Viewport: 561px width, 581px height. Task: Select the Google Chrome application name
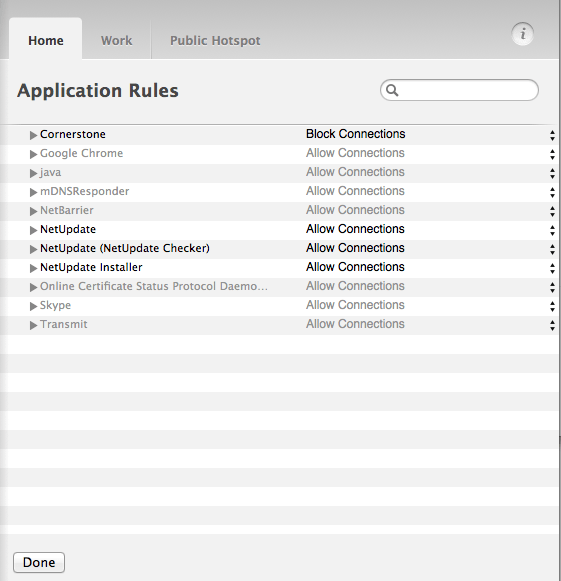point(82,153)
